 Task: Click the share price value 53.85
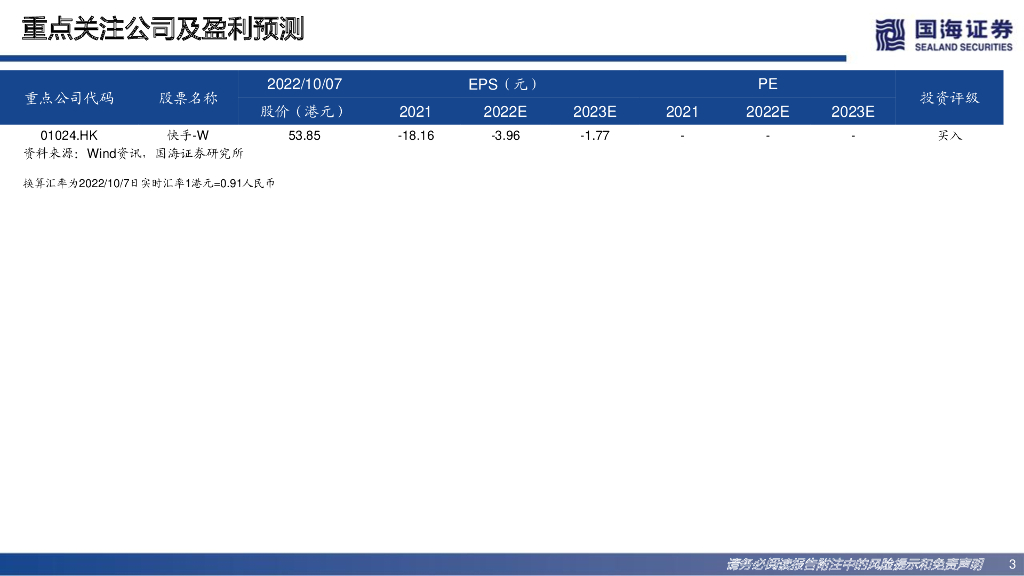304,135
